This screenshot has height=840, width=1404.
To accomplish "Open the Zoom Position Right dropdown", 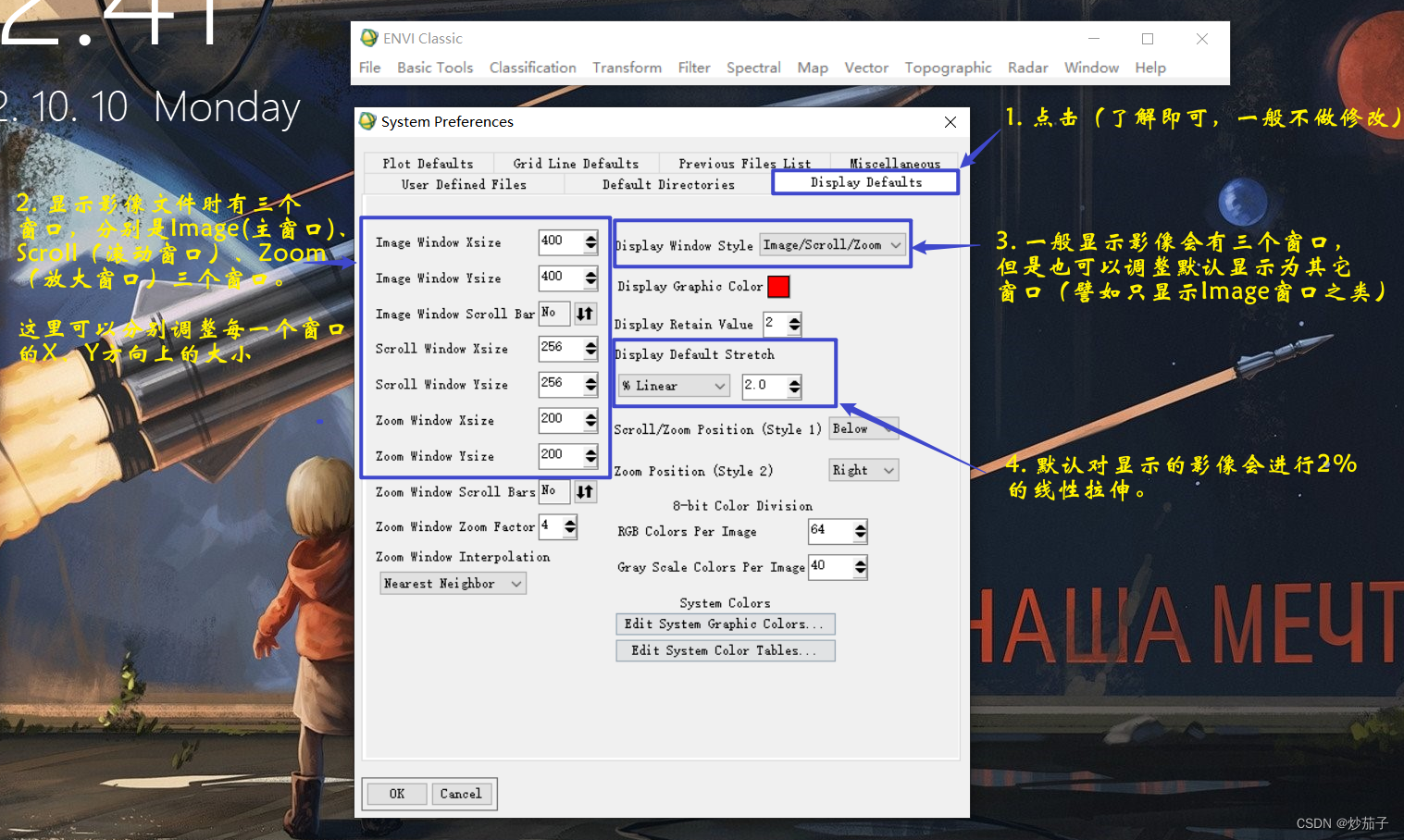I will click(x=864, y=470).
